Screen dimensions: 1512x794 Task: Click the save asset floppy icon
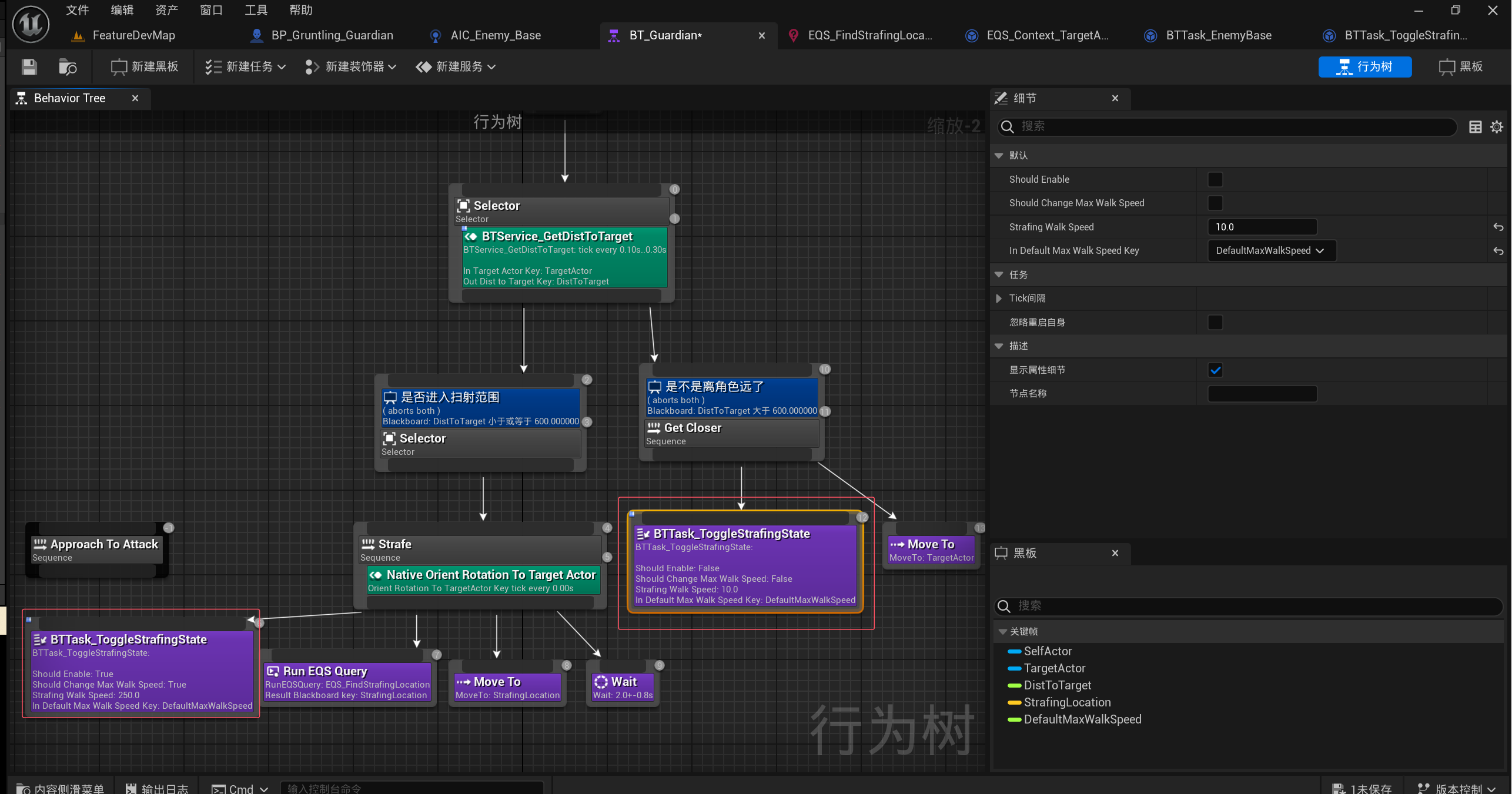tap(29, 67)
